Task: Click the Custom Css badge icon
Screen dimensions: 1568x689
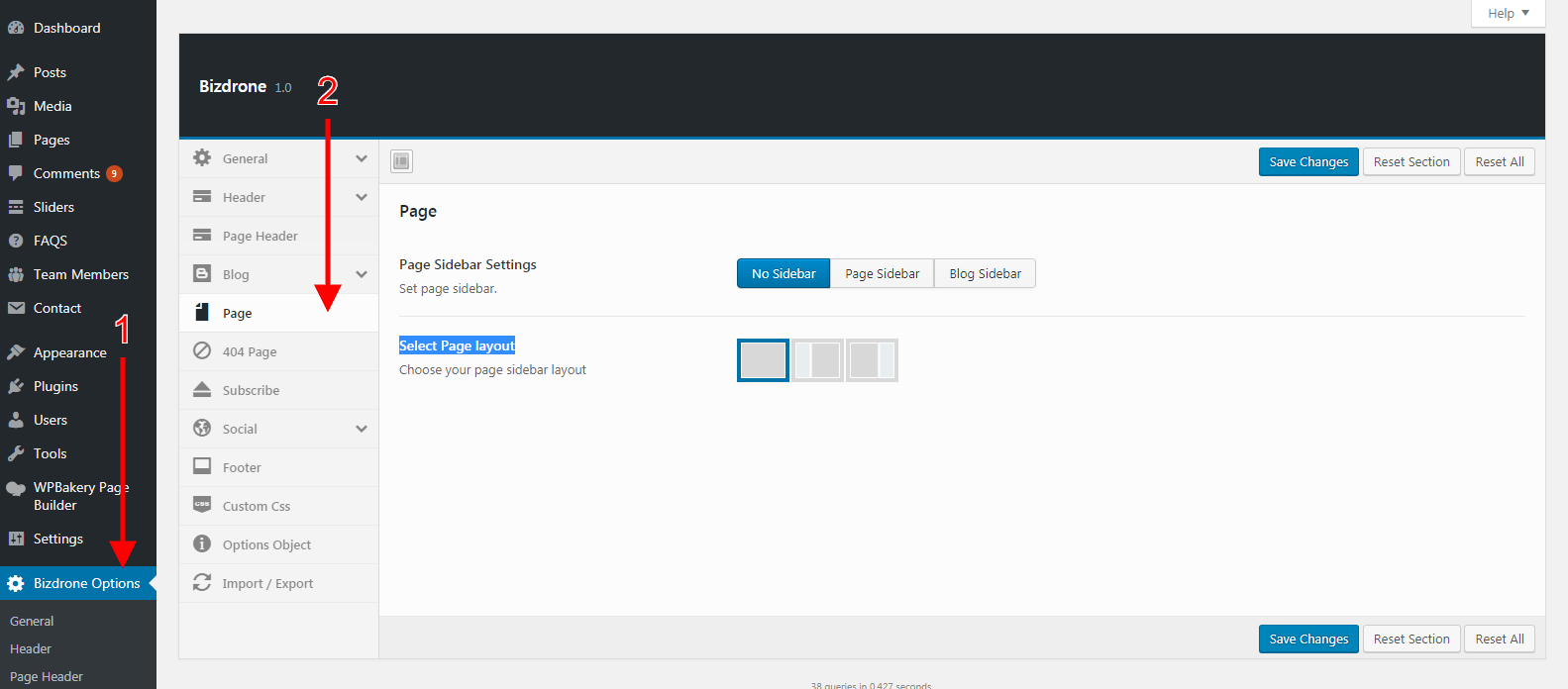Action: (202, 506)
